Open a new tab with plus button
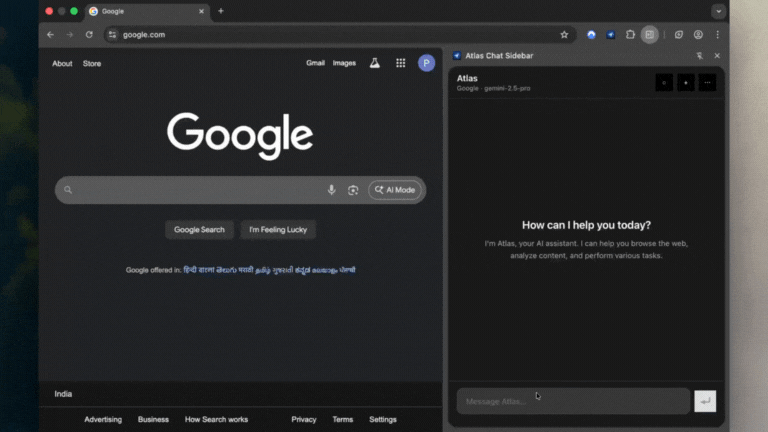Viewport: 768px width, 432px height. tap(221, 11)
